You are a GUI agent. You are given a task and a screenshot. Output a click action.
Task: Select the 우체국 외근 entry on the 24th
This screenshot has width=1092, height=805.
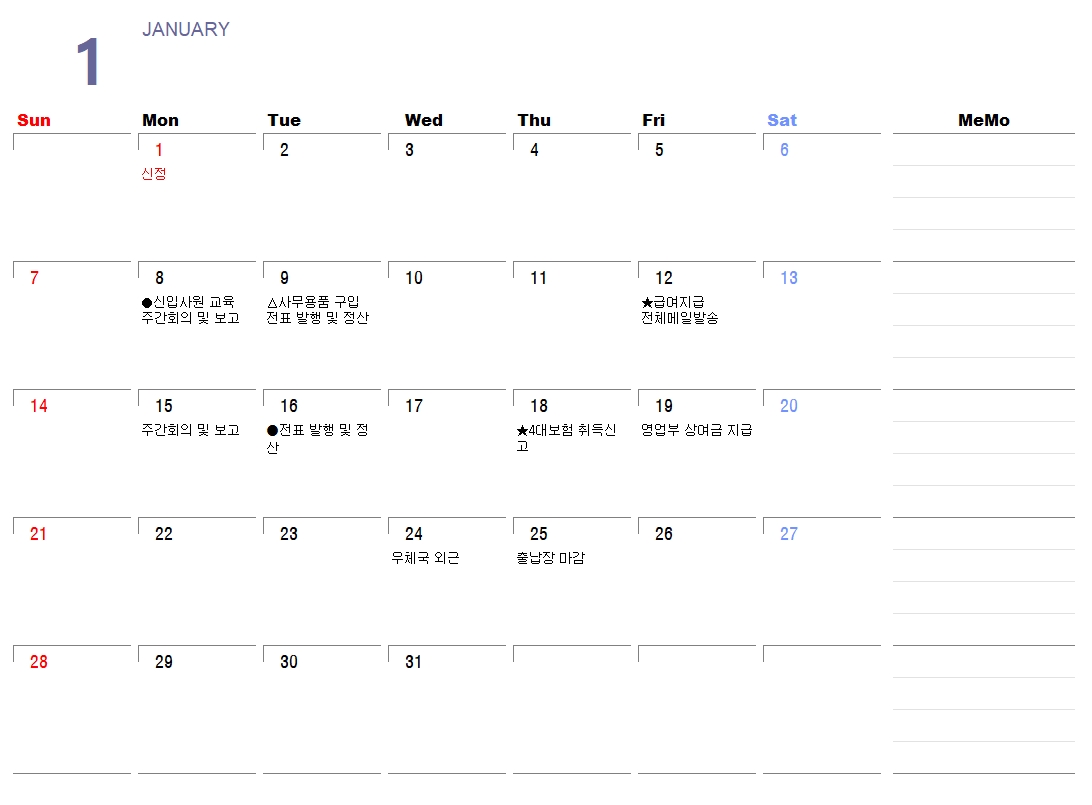coord(425,558)
